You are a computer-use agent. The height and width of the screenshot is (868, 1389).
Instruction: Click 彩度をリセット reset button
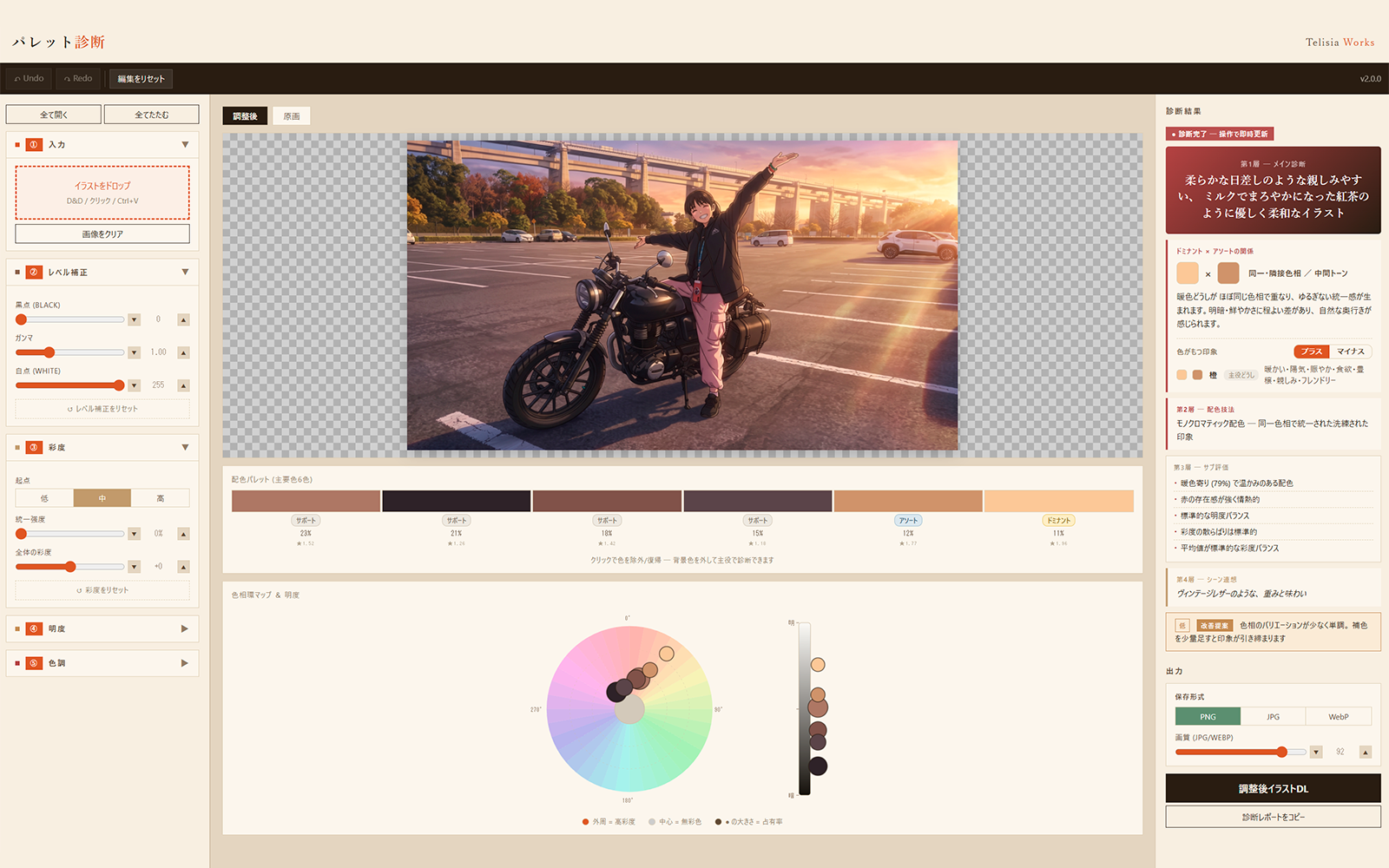pos(102,590)
